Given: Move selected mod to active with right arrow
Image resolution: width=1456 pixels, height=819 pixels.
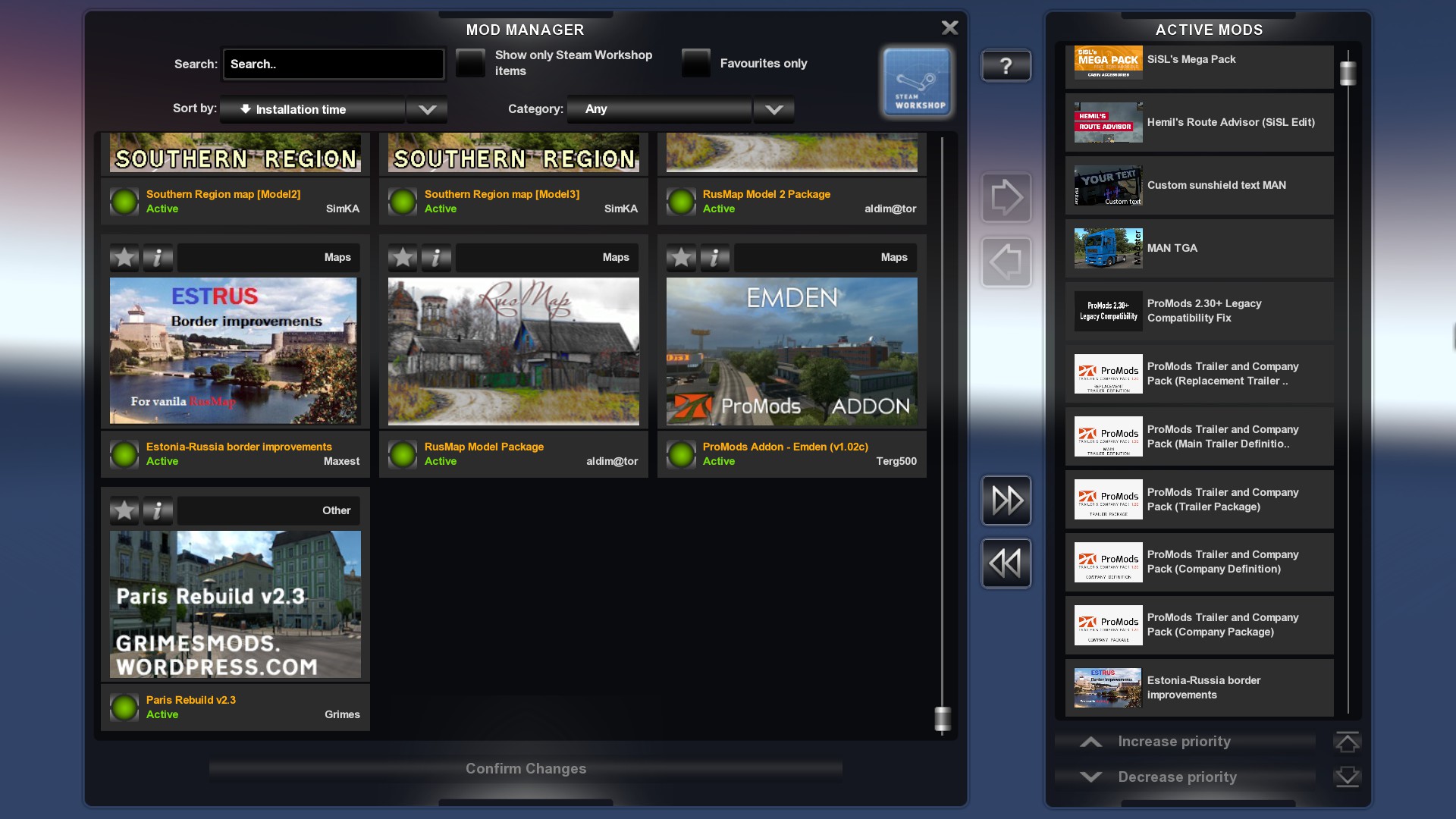Looking at the screenshot, I should (1006, 197).
